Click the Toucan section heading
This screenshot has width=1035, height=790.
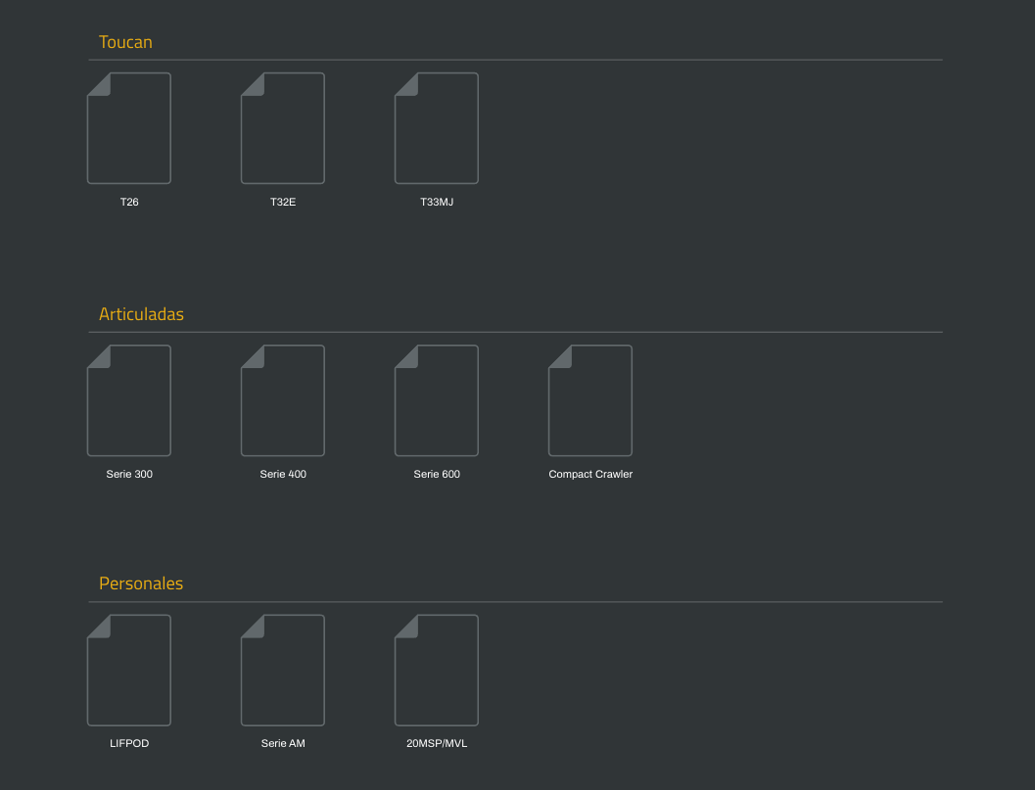point(125,41)
